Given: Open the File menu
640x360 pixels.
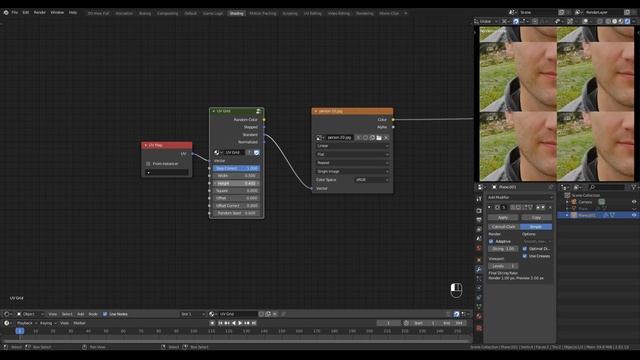Looking at the screenshot, I should [x=15, y=13].
